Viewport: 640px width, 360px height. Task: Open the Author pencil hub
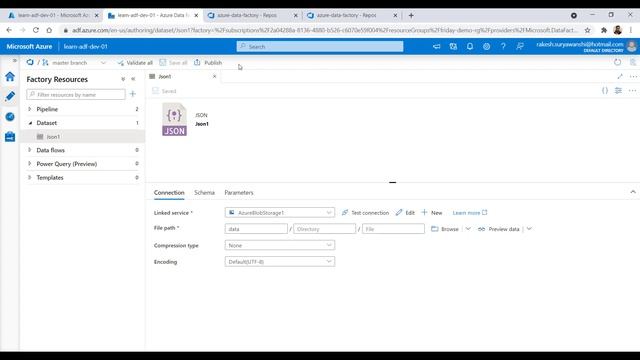pos(10,96)
